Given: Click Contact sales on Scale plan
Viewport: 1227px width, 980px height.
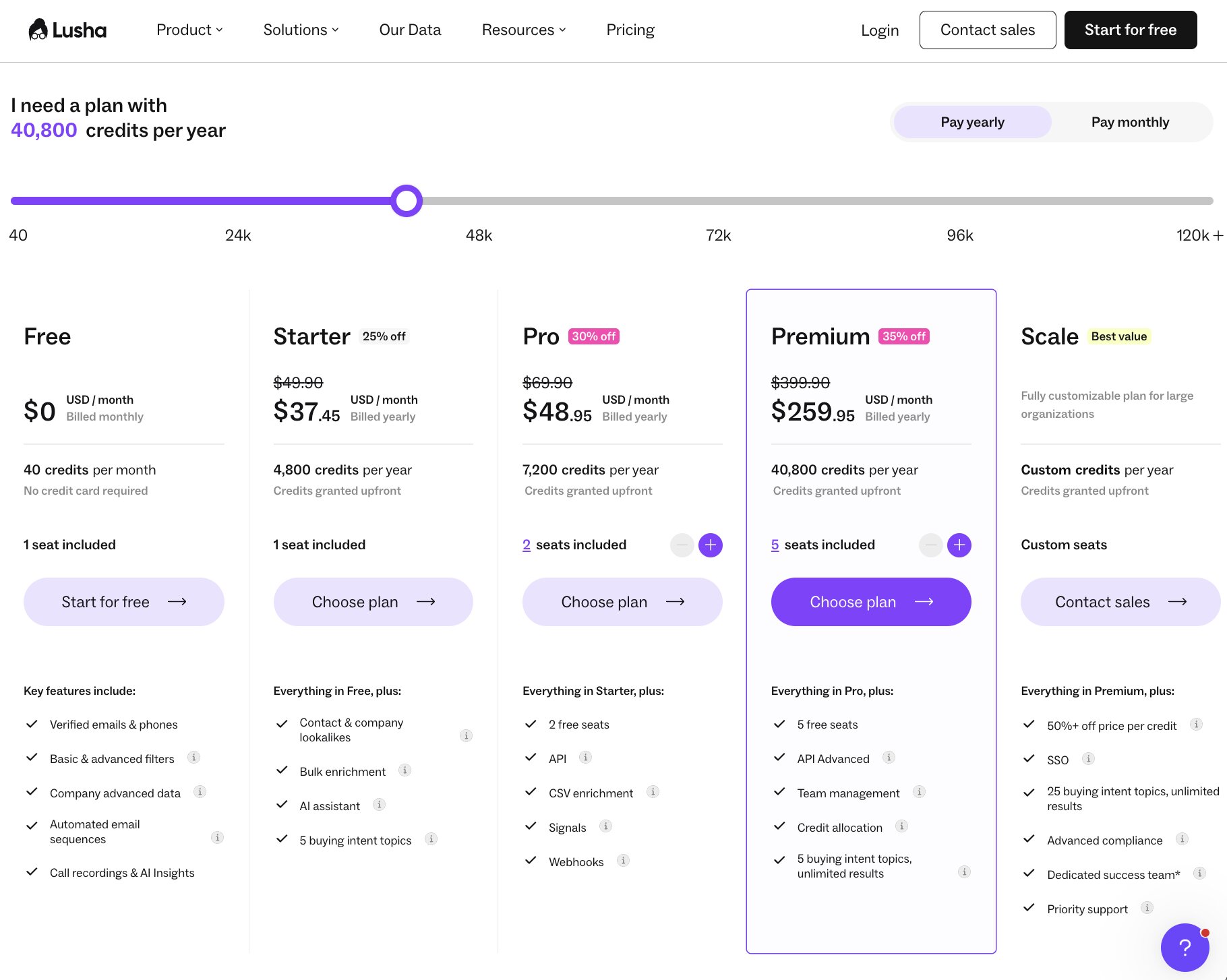Looking at the screenshot, I should 1120,602.
